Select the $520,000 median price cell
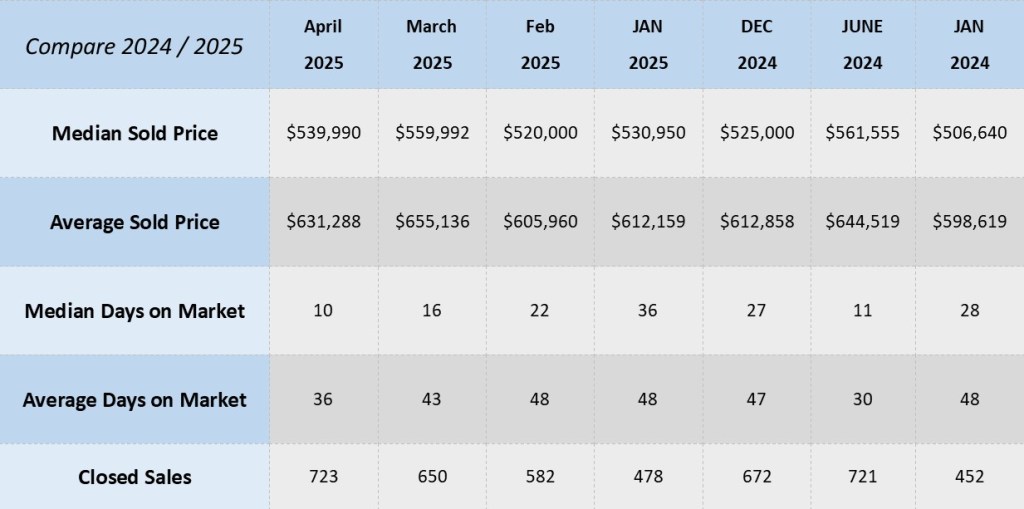1024x509 pixels. pyautogui.click(x=540, y=132)
